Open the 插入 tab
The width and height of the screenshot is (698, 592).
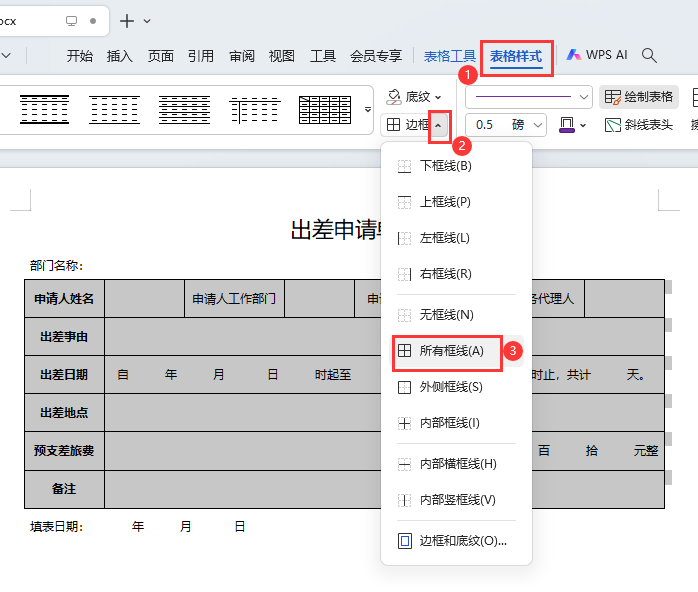tap(120, 56)
